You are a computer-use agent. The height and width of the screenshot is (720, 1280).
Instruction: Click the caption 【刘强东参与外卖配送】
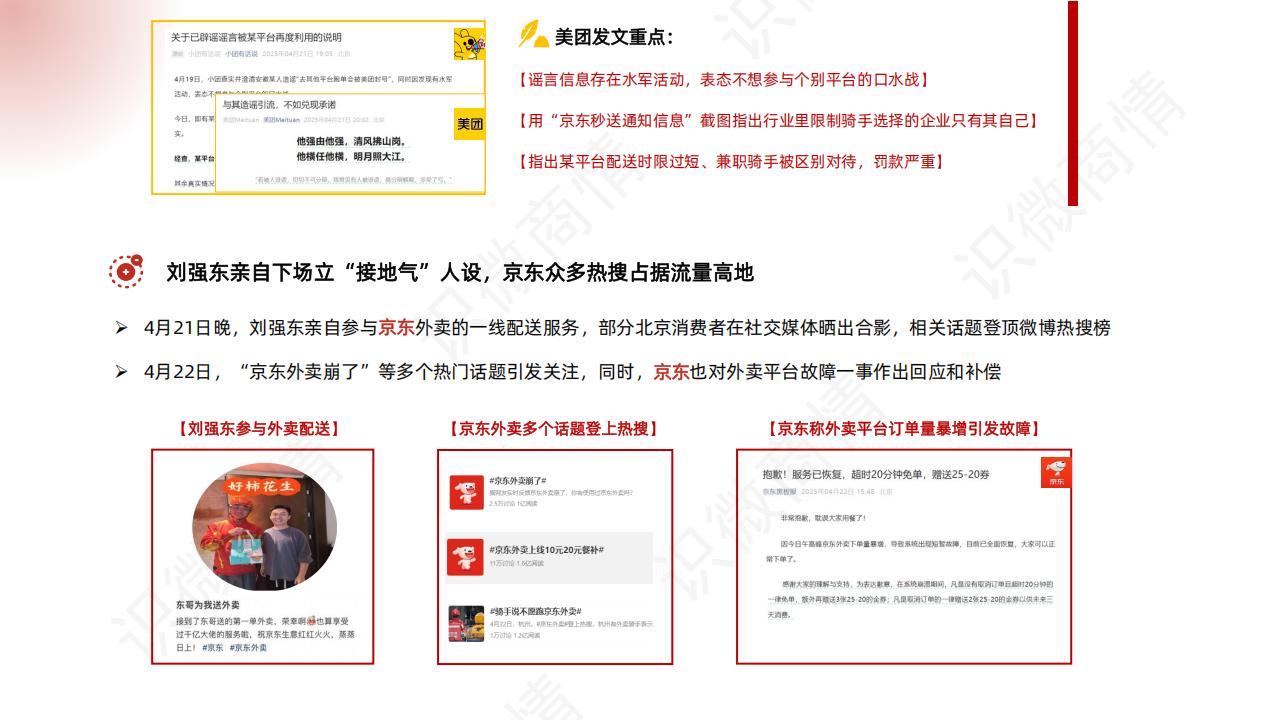pyautogui.click(x=259, y=429)
